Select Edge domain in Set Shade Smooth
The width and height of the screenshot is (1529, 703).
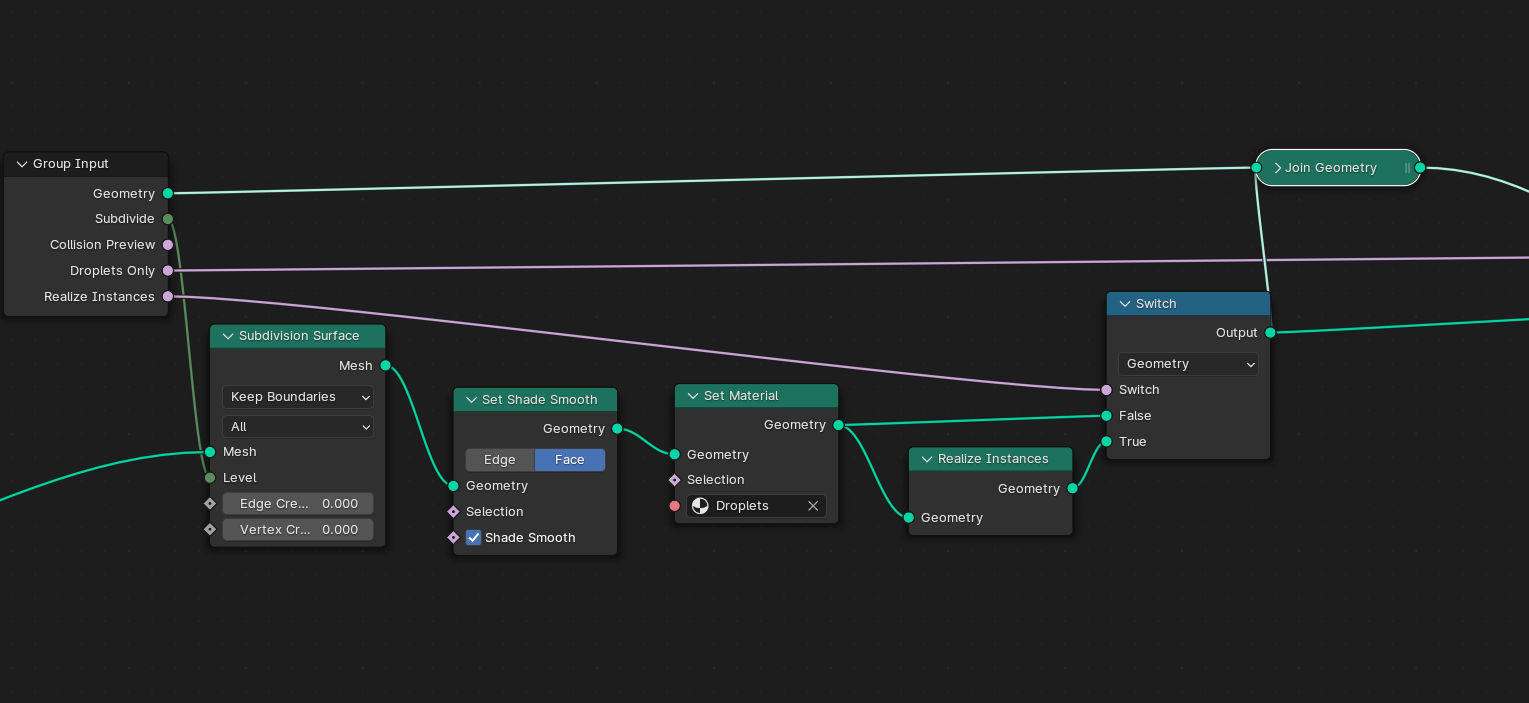pyautogui.click(x=500, y=460)
